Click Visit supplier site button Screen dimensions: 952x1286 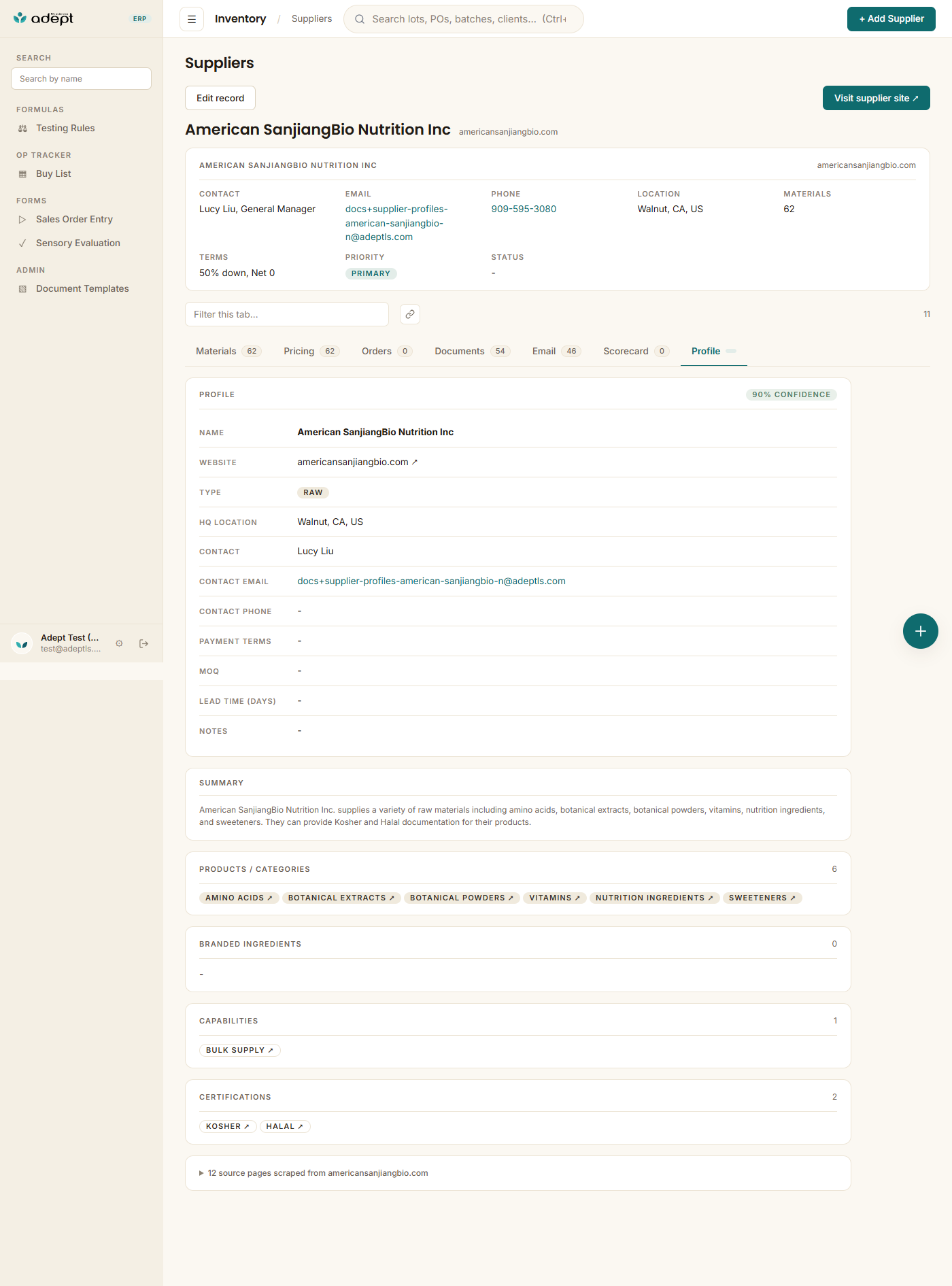[877, 98]
